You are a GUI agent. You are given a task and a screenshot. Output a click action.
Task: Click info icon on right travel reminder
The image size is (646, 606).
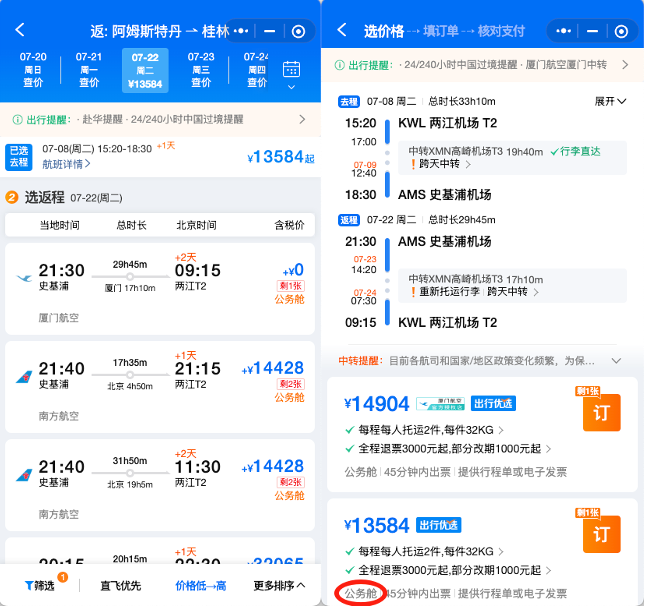click(339, 65)
